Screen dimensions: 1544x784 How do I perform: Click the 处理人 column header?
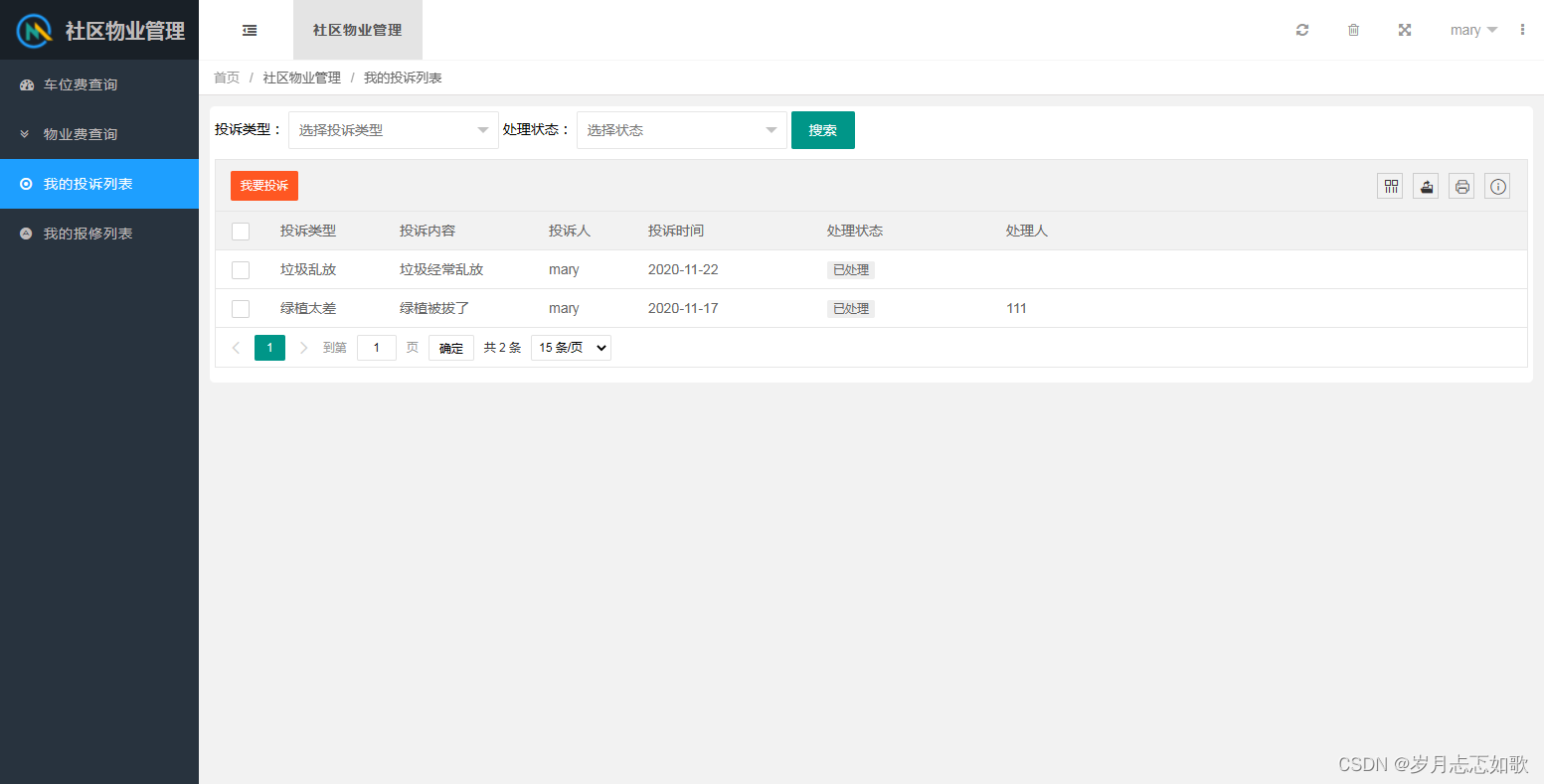[1027, 231]
